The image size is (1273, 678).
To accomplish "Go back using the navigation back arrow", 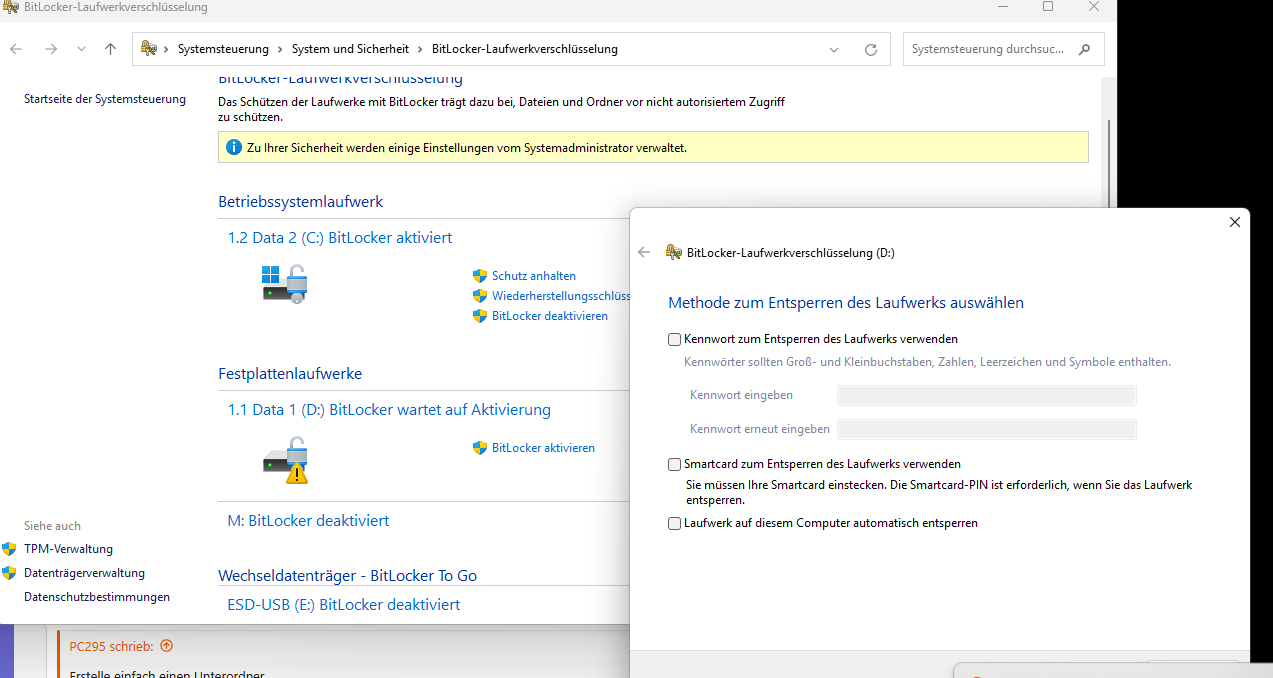I will click(x=17, y=49).
